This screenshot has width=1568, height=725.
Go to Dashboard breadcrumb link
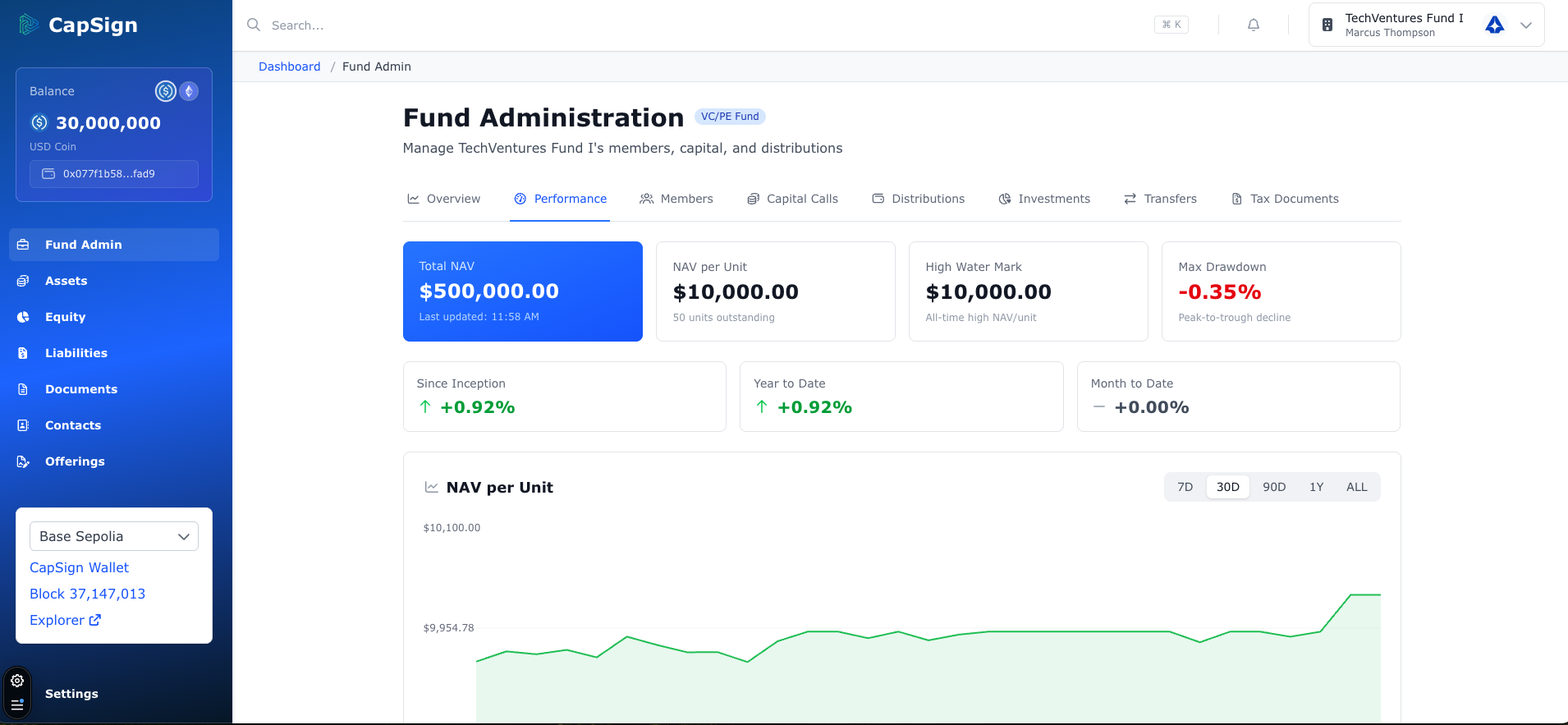289,67
